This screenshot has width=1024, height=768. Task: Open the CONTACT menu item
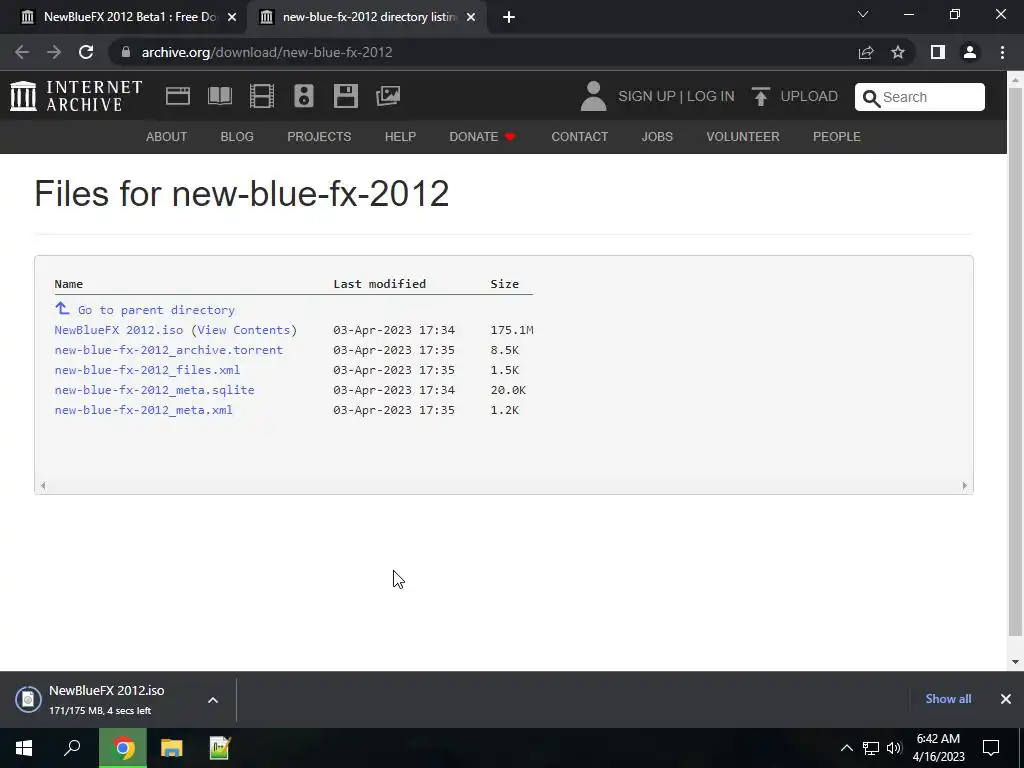click(580, 136)
